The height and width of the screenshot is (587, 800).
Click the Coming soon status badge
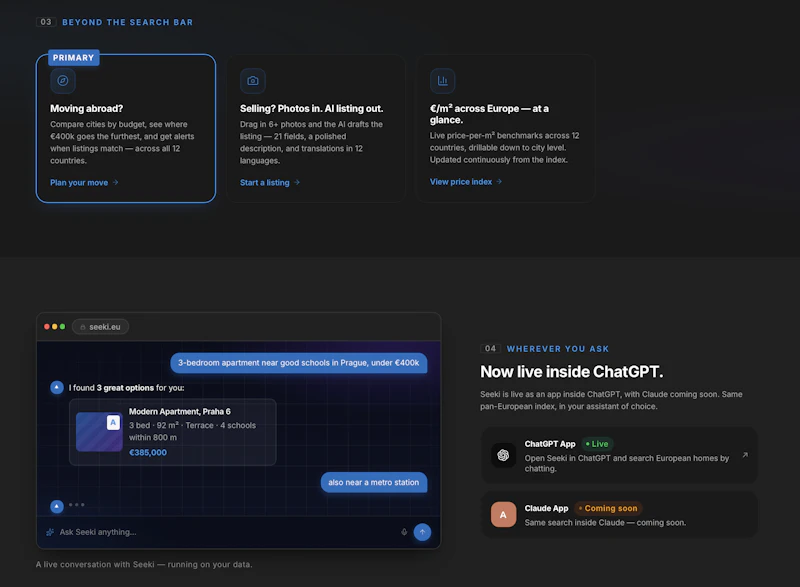coord(608,508)
